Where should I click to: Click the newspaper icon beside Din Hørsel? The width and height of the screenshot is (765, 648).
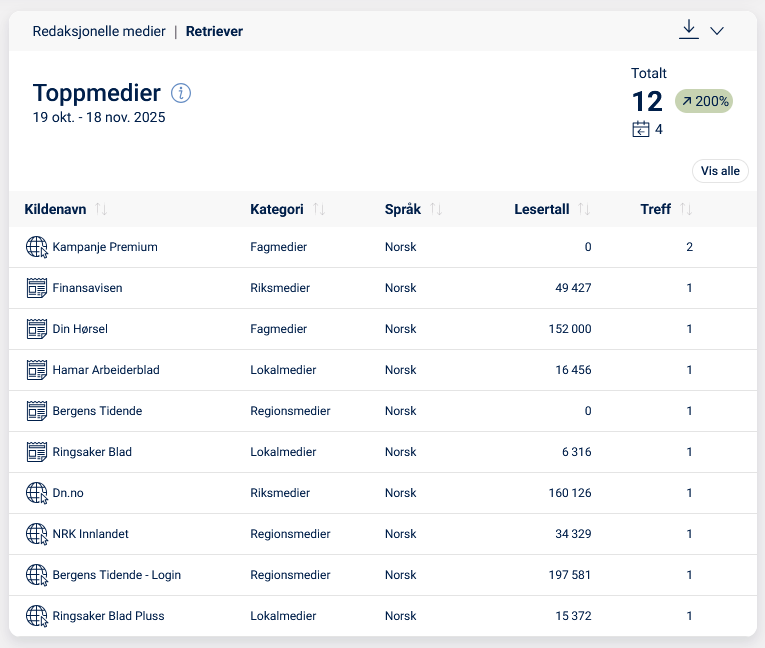37,329
